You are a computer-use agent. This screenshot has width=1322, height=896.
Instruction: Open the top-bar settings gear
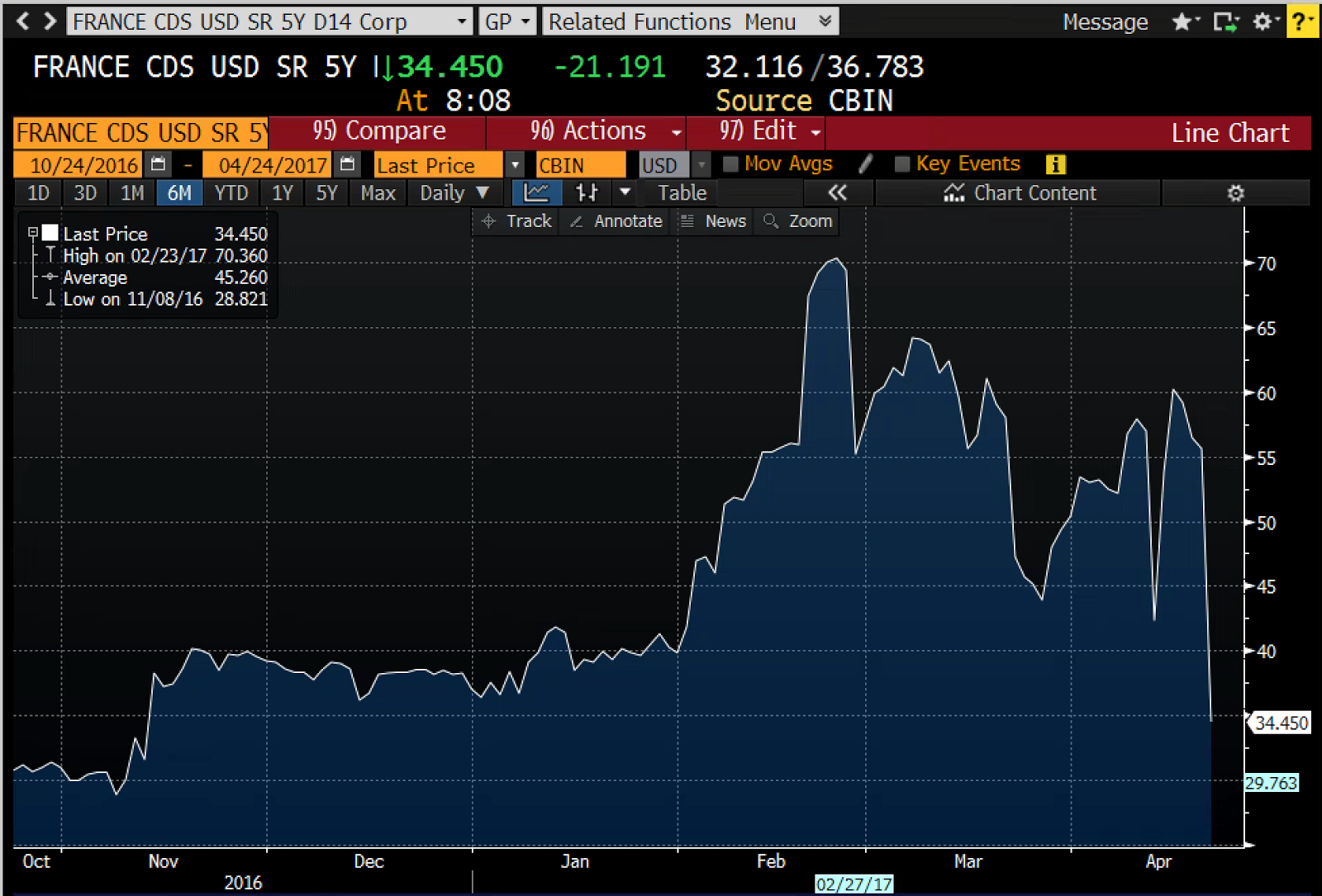tap(1263, 21)
